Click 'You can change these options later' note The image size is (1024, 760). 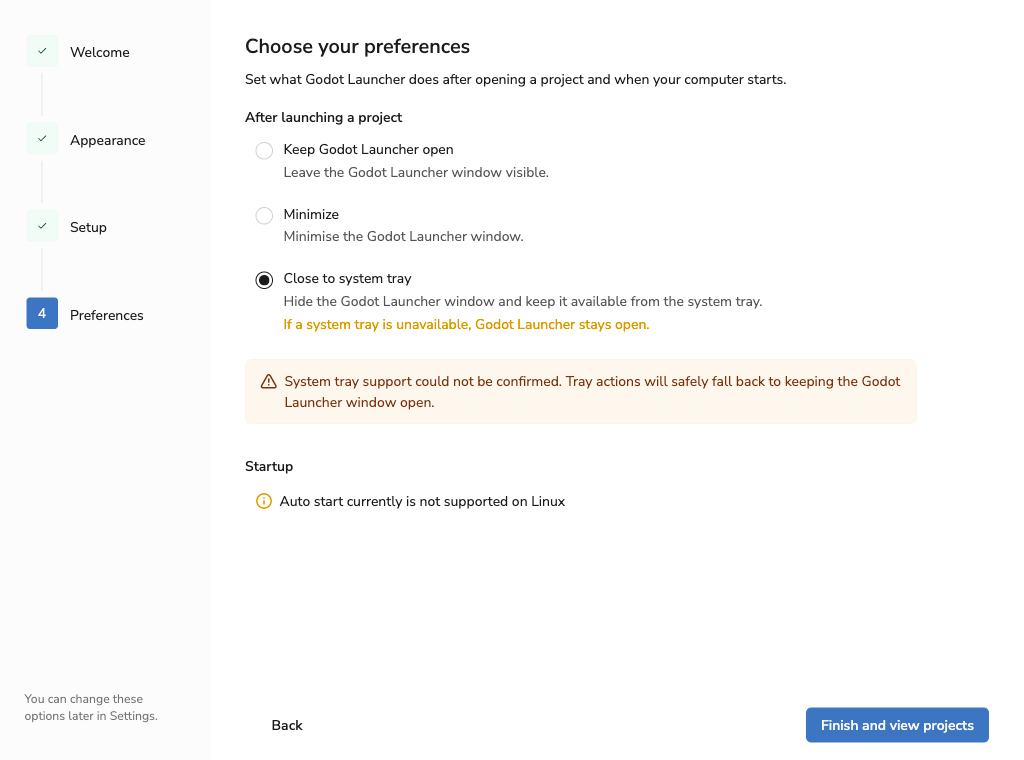[x=91, y=708]
